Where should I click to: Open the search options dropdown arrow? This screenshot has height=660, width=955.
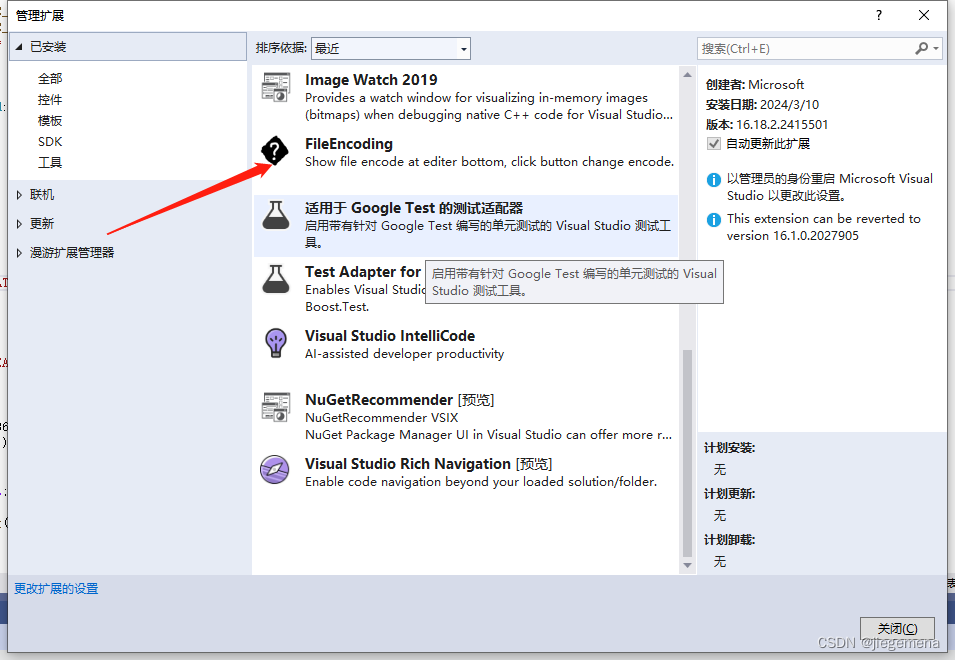pyautogui.click(x=936, y=48)
